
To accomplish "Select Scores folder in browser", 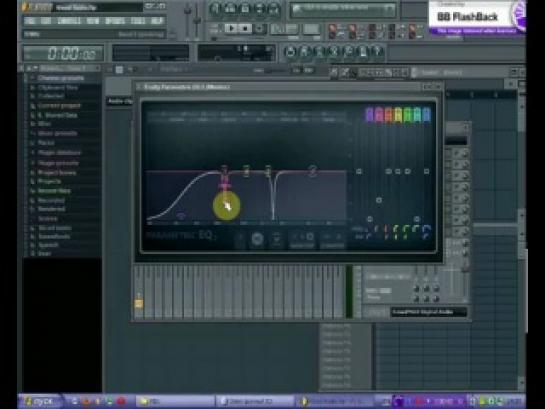I will pyautogui.click(x=48, y=219).
